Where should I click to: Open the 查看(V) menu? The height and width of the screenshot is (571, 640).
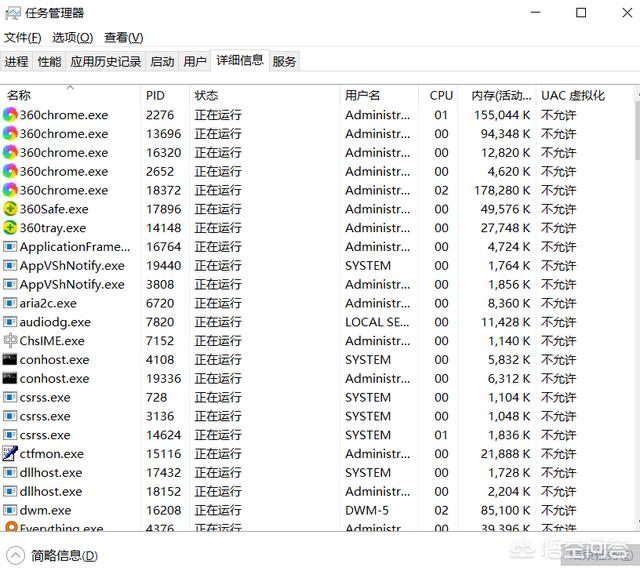[124, 38]
